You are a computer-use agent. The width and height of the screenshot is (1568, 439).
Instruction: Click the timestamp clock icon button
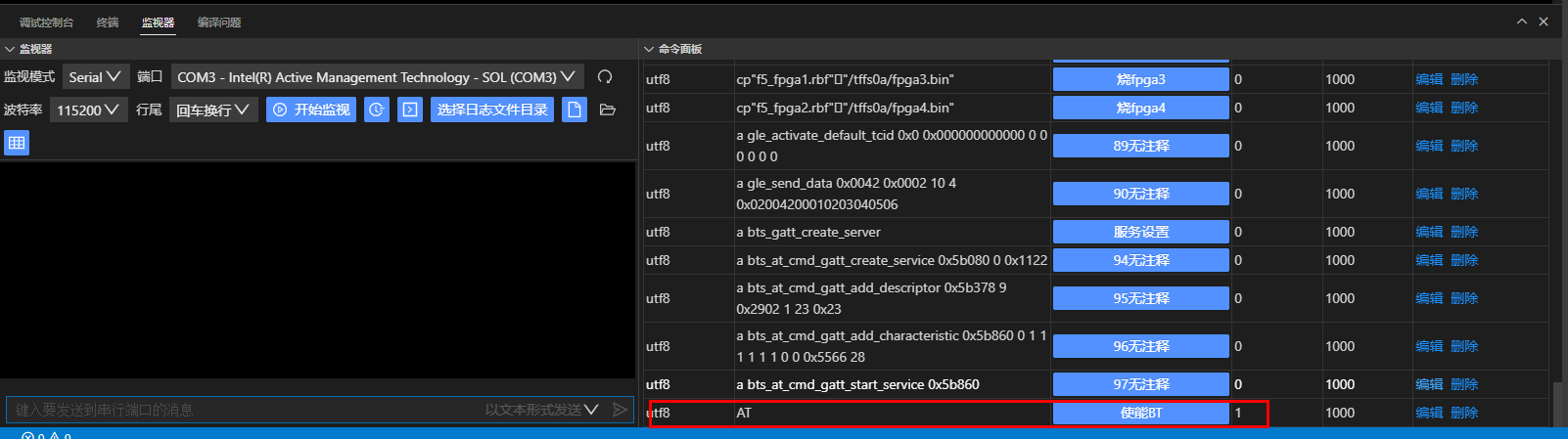pyautogui.click(x=377, y=110)
